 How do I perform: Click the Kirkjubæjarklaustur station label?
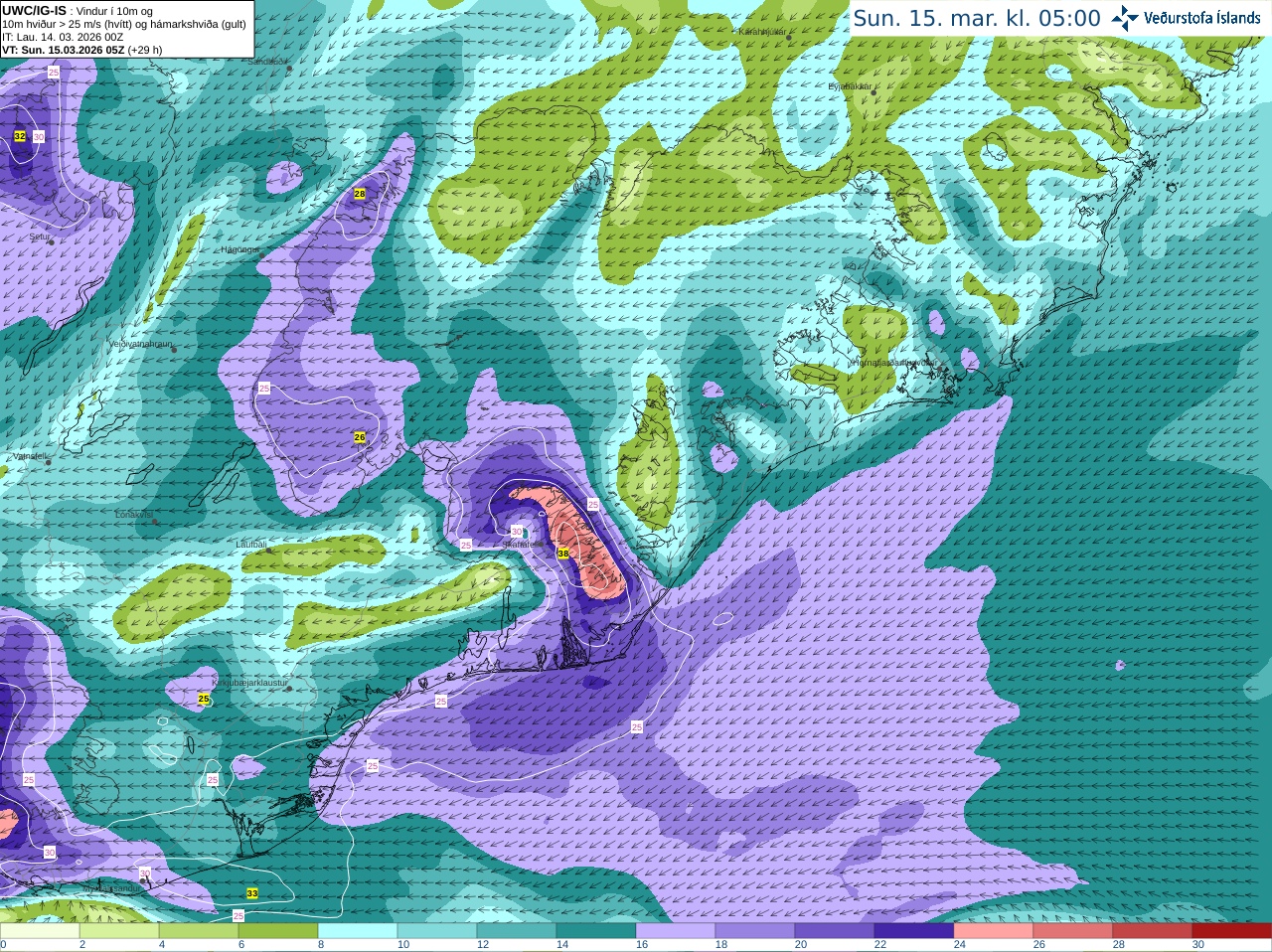click(x=249, y=684)
